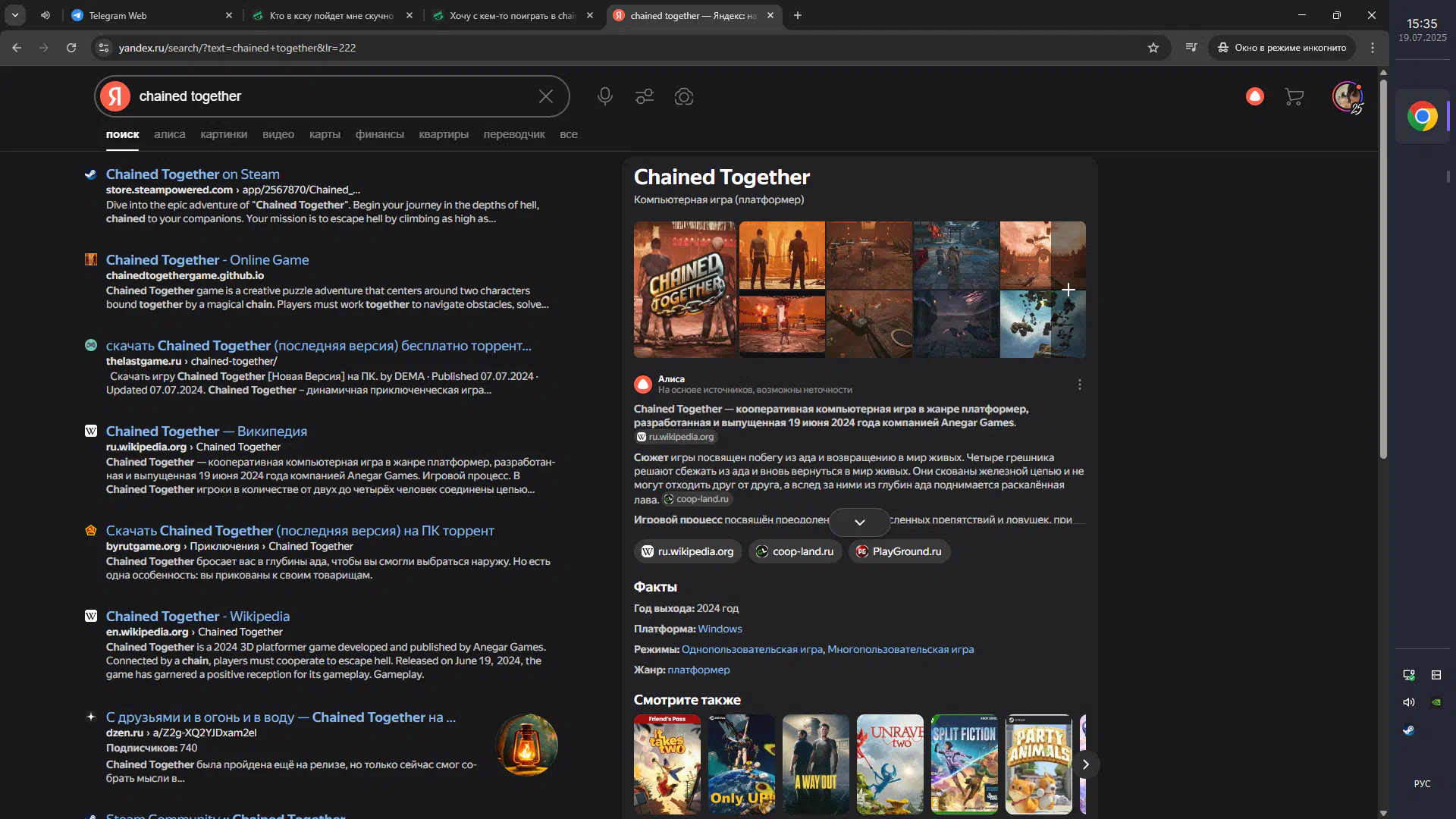1456x819 pixels.
Task: Open dzen.ru article result
Action: click(281, 717)
